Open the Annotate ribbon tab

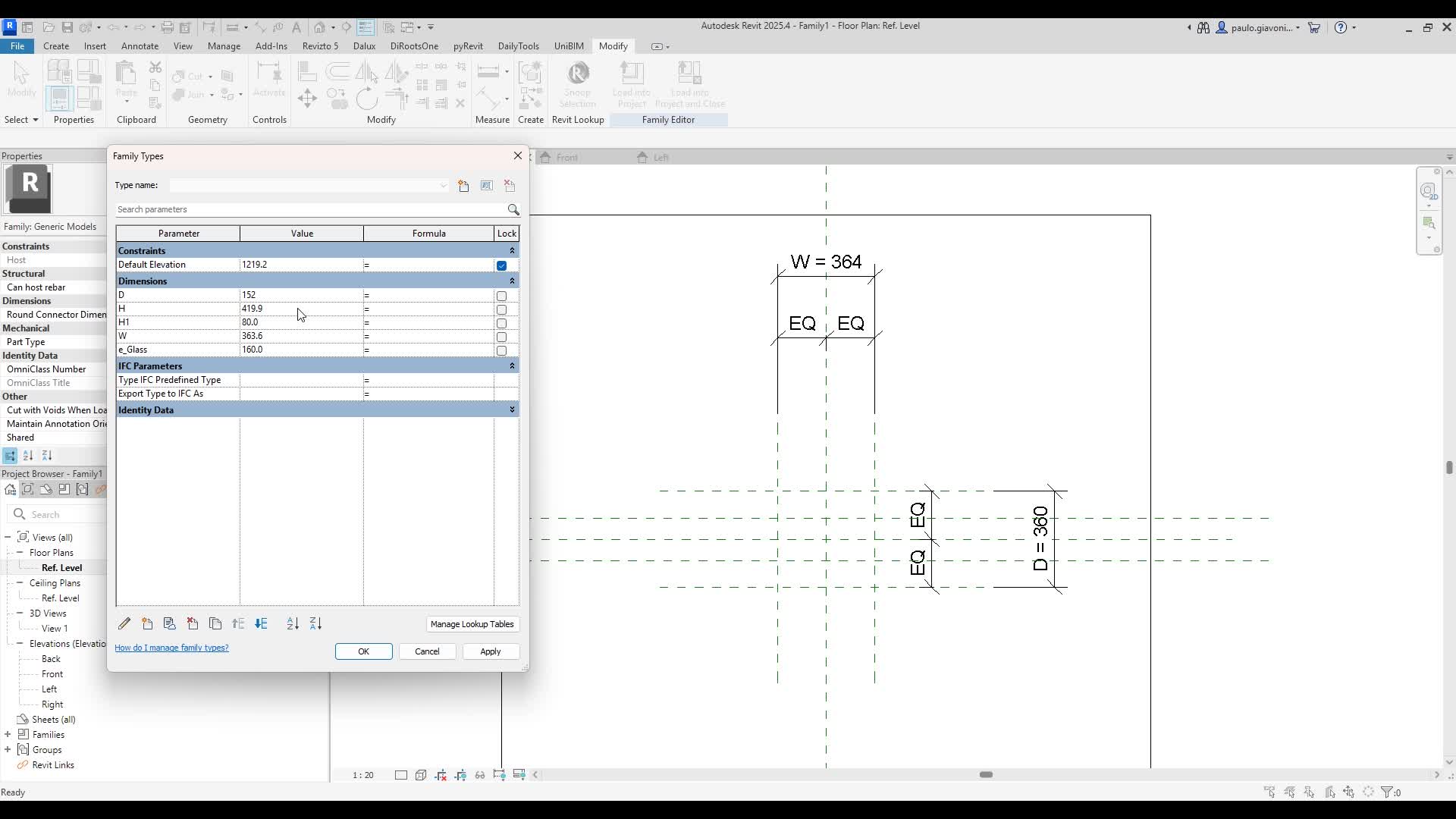(140, 46)
